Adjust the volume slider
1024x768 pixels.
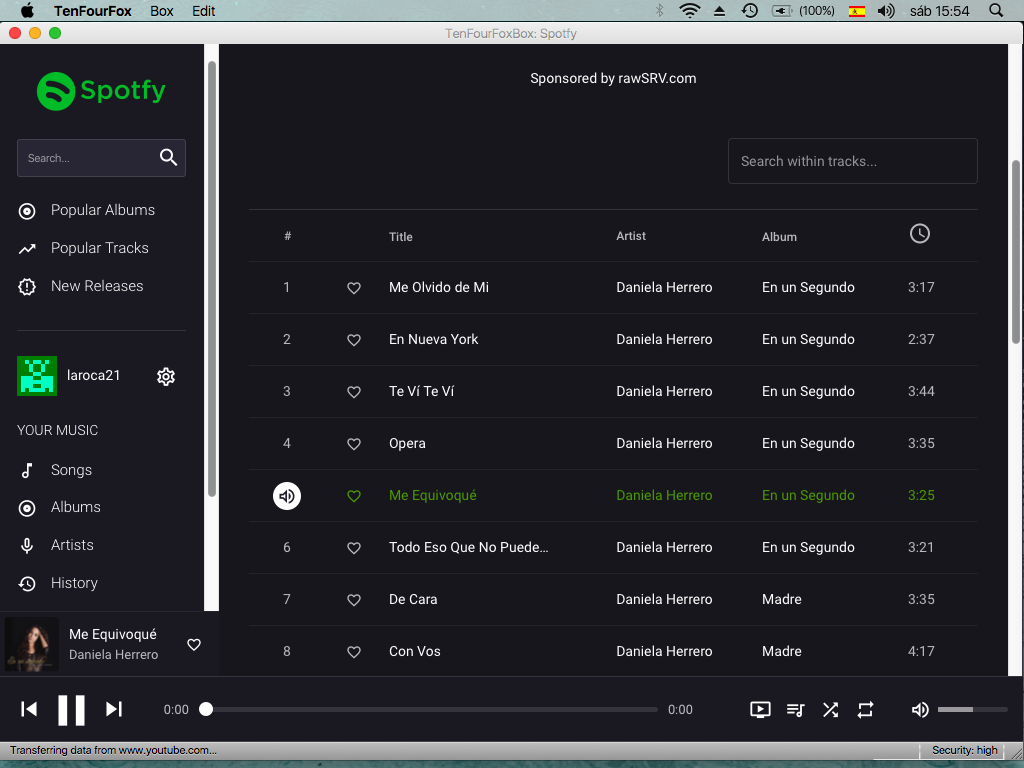coord(972,709)
